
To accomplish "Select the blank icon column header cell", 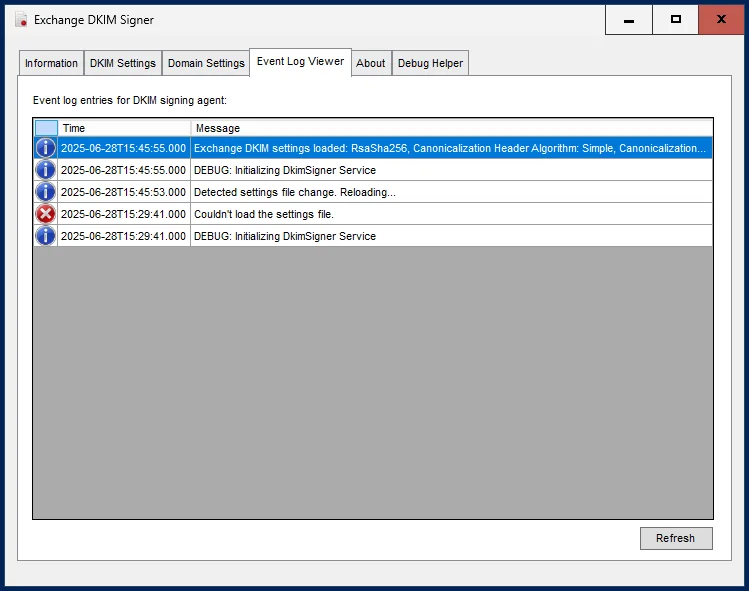I will [46, 128].
